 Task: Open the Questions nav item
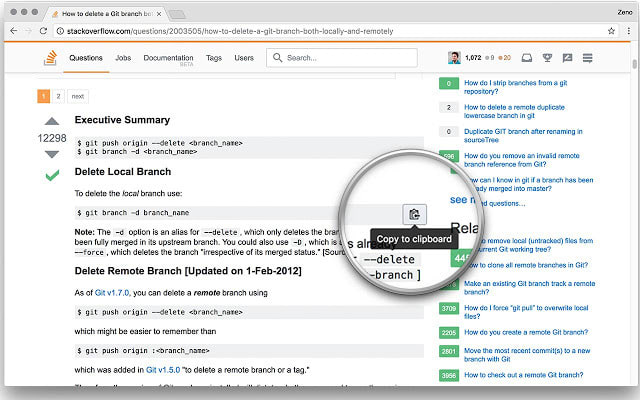tap(86, 58)
